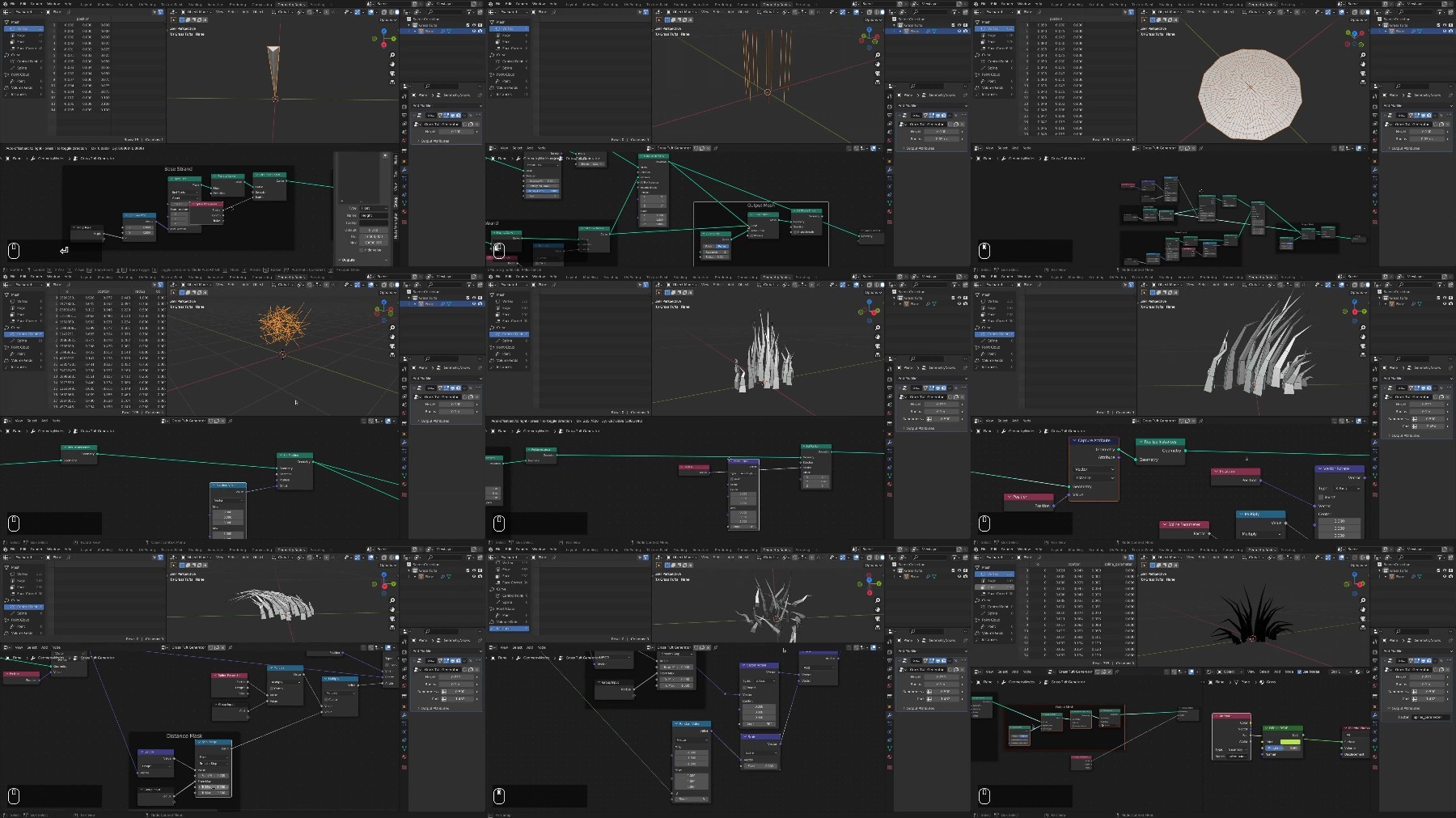Toggle Use Nodes checkbox in black-grass shader editor
The width and height of the screenshot is (1456, 818).
tap(1301, 672)
